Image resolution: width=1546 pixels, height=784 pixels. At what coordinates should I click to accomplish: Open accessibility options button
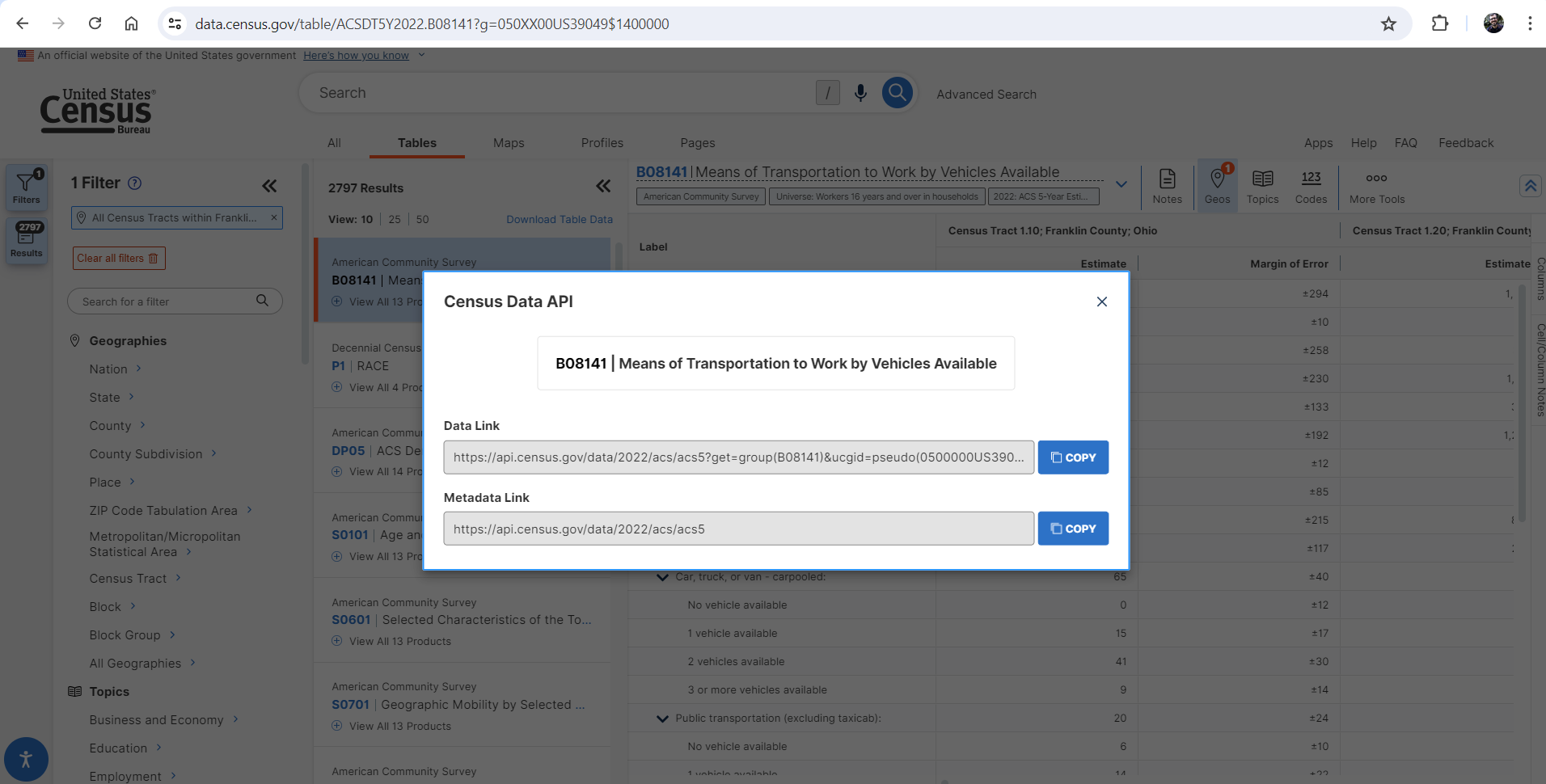[x=26, y=759]
